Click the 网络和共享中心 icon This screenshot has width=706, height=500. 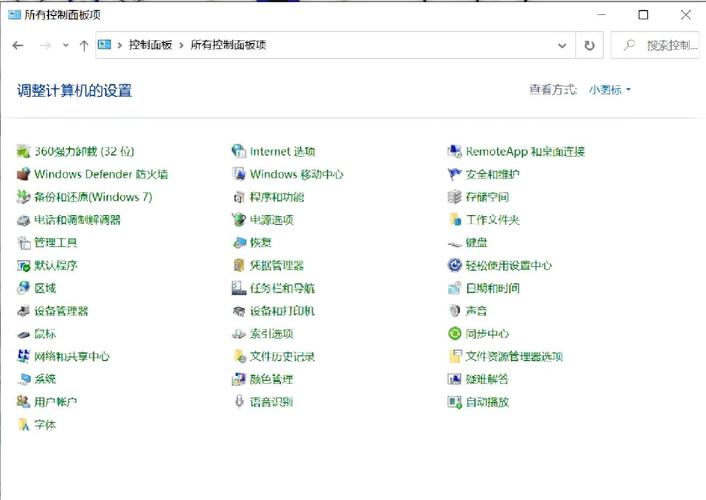(x=23, y=356)
